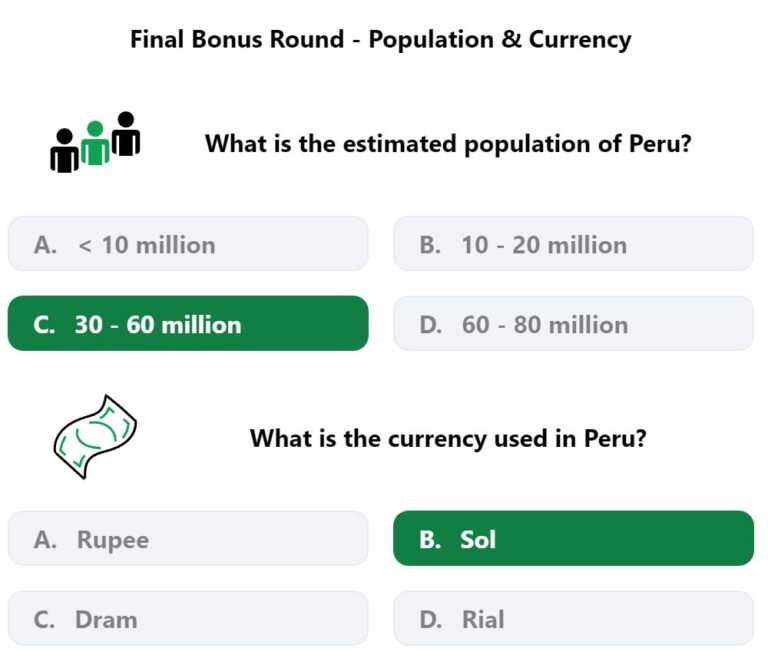Click the leftmost black person figure

pos(65,150)
